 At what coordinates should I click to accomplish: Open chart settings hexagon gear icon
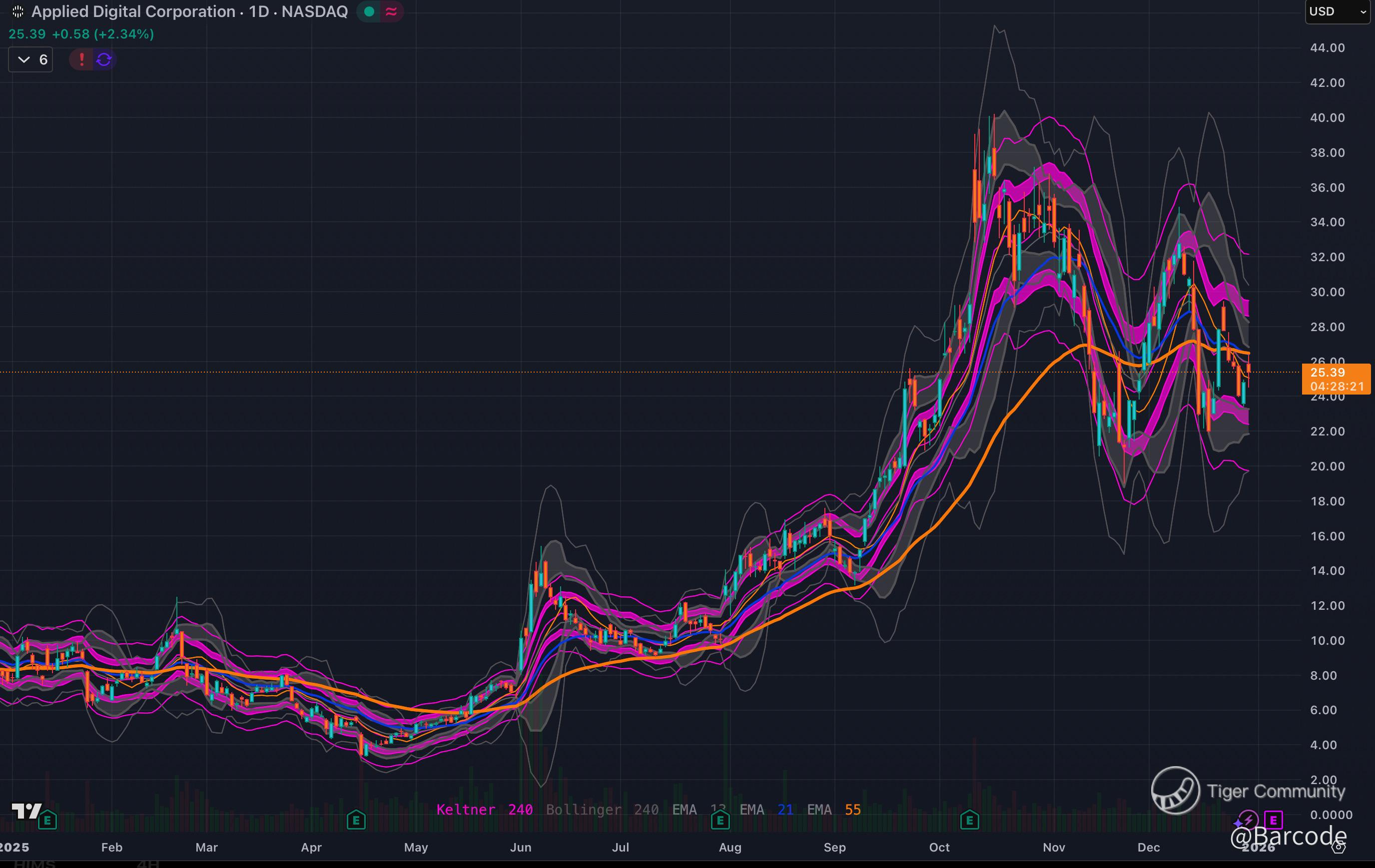(x=1339, y=847)
